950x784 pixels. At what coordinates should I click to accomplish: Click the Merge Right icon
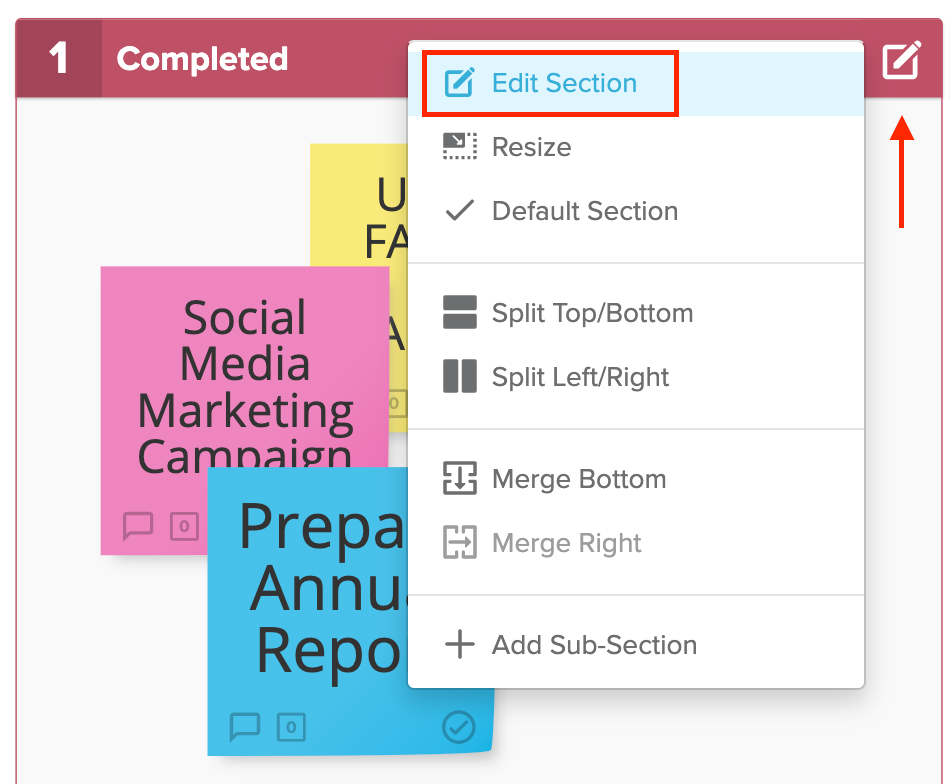pyautogui.click(x=460, y=542)
